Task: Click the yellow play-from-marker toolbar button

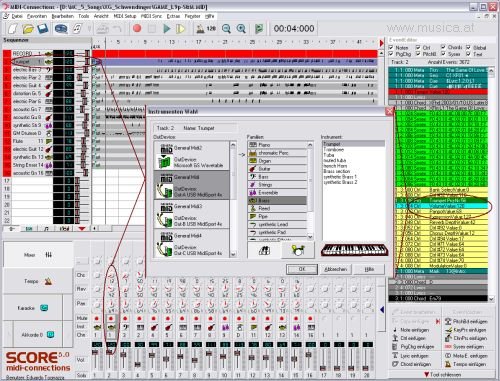Action: 181,29
